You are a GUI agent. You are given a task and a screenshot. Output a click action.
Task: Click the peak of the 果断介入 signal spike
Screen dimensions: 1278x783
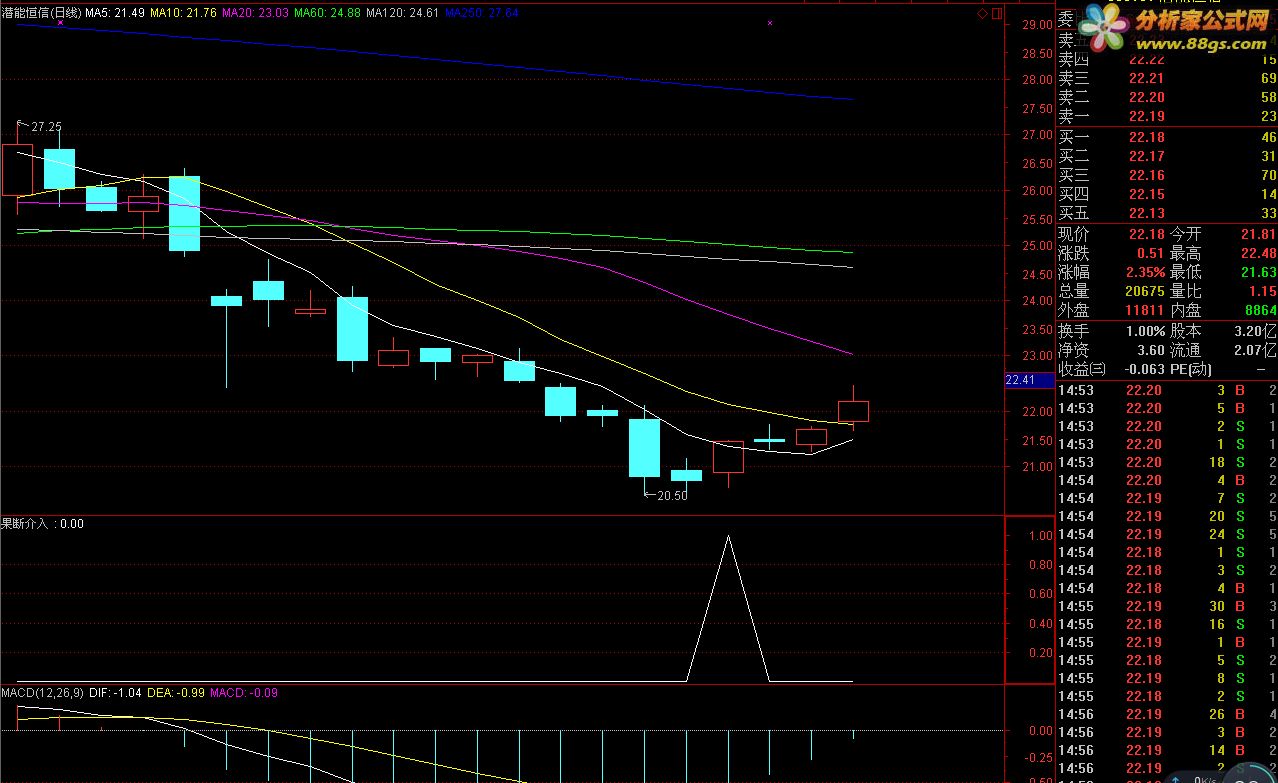coord(728,537)
